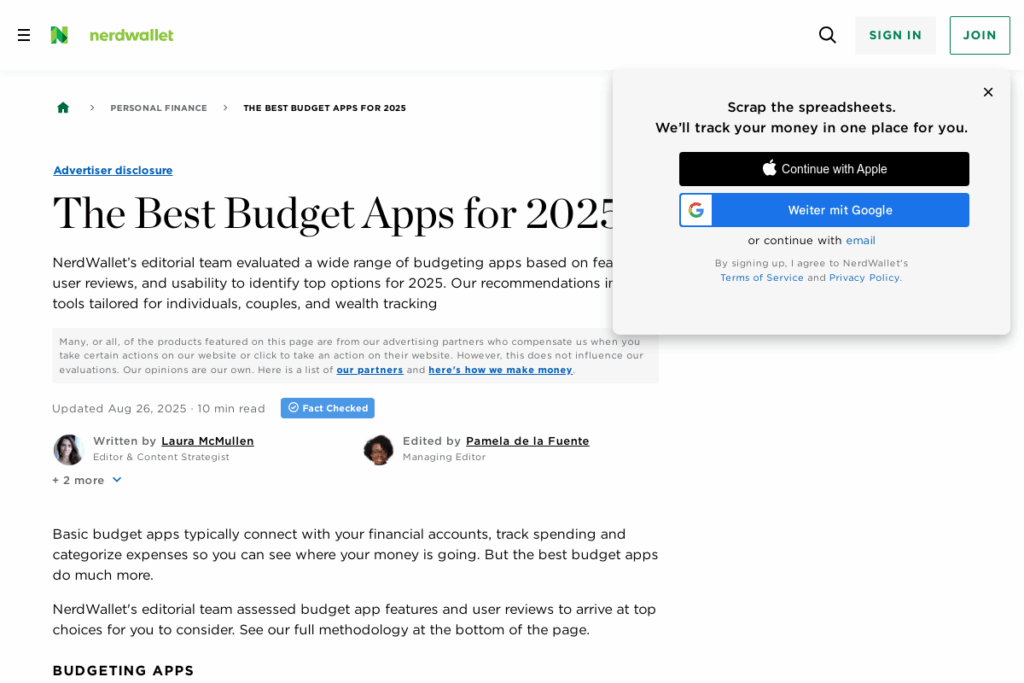The height and width of the screenshot is (683, 1024).
Task: Open Pamela de la Fuente's editor photo
Action: (x=379, y=449)
